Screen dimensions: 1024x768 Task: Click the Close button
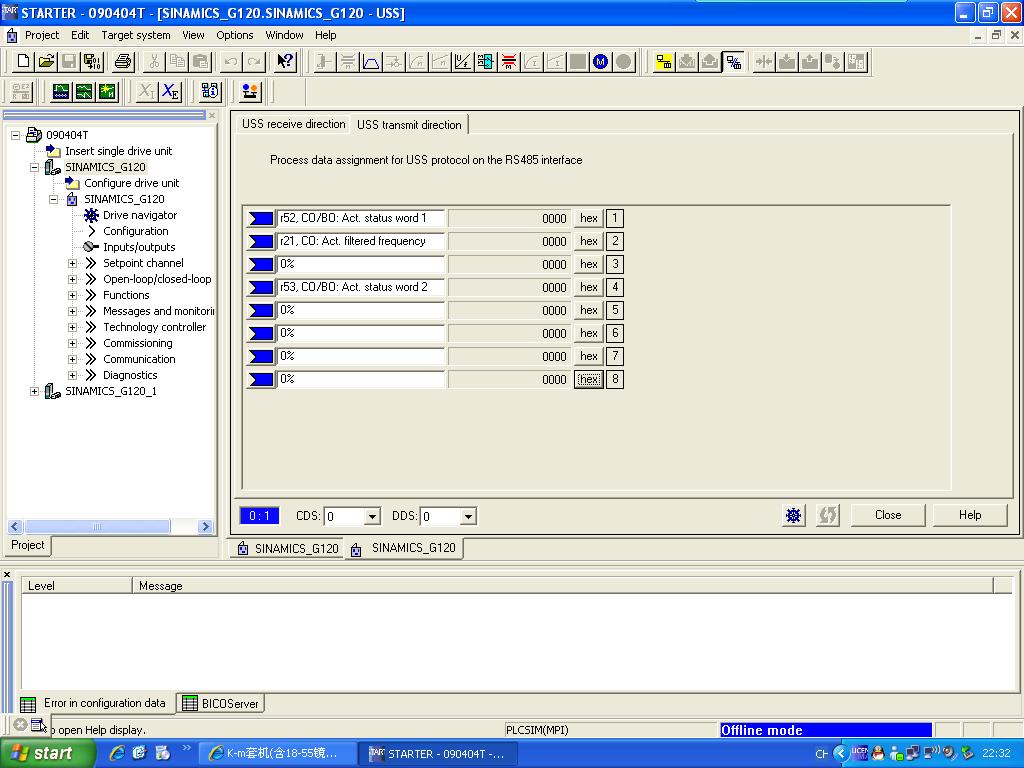[x=888, y=515]
